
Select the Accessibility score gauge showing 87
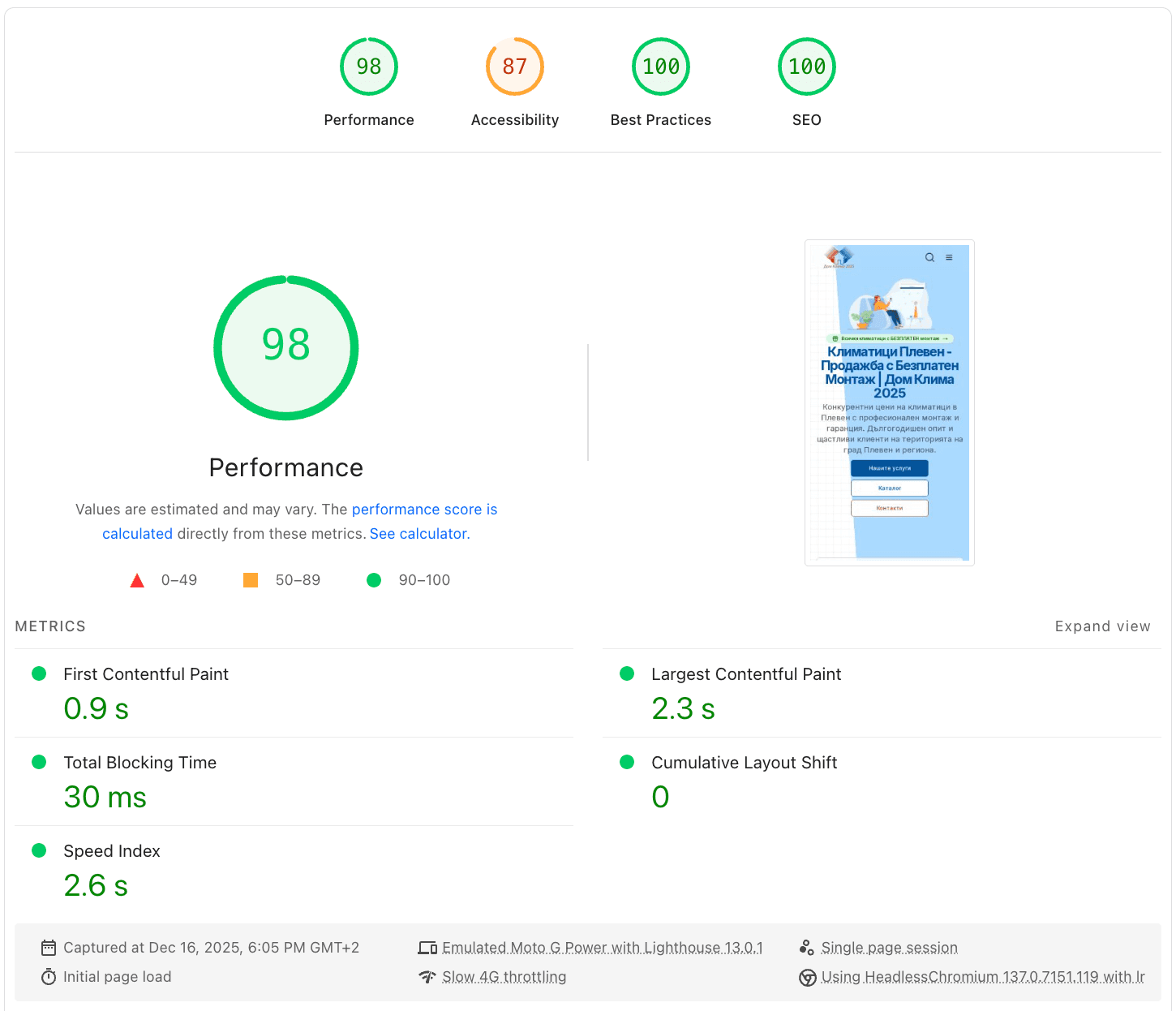[x=514, y=67]
